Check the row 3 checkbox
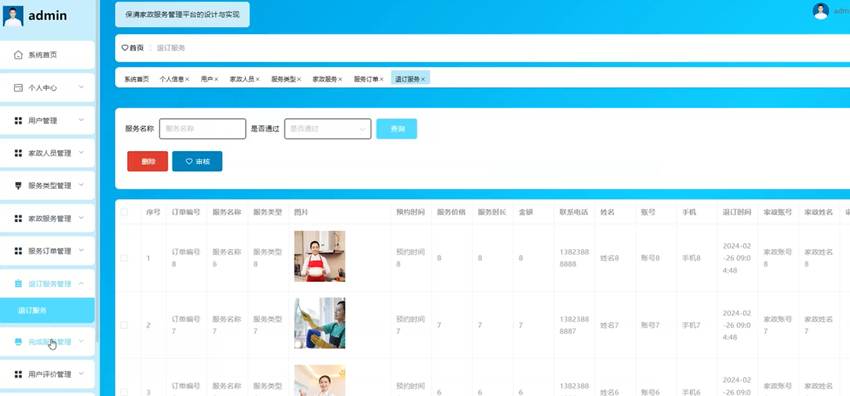Image resolution: width=850 pixels, height=396 pixels. [x=124, y=392]
